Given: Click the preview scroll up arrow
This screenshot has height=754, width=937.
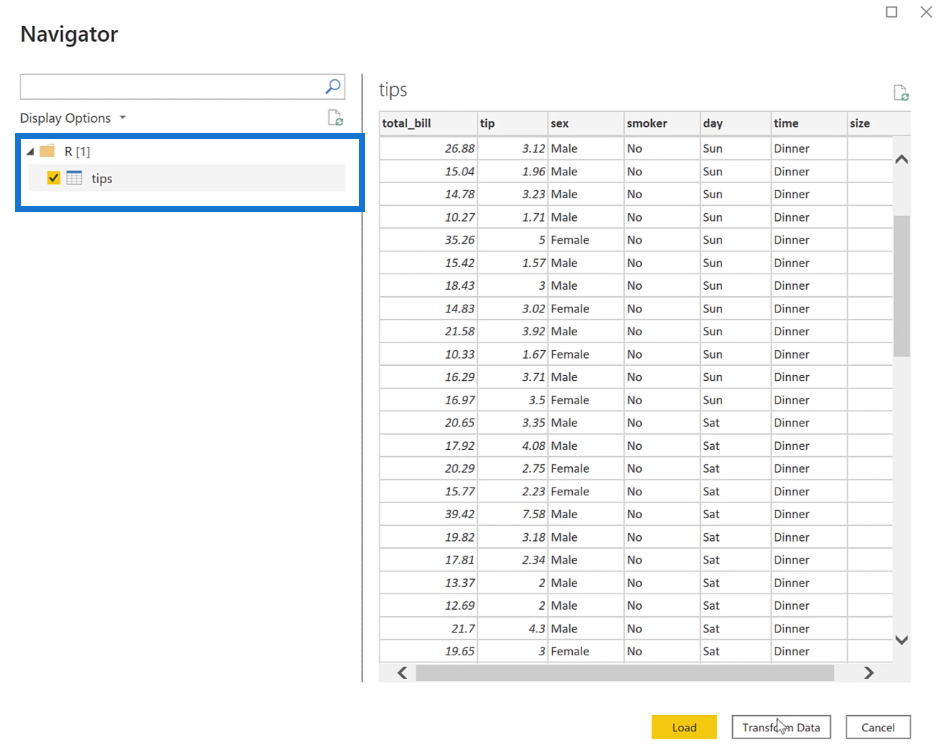Looking at the screenshot, I should [x=902, y=160].
